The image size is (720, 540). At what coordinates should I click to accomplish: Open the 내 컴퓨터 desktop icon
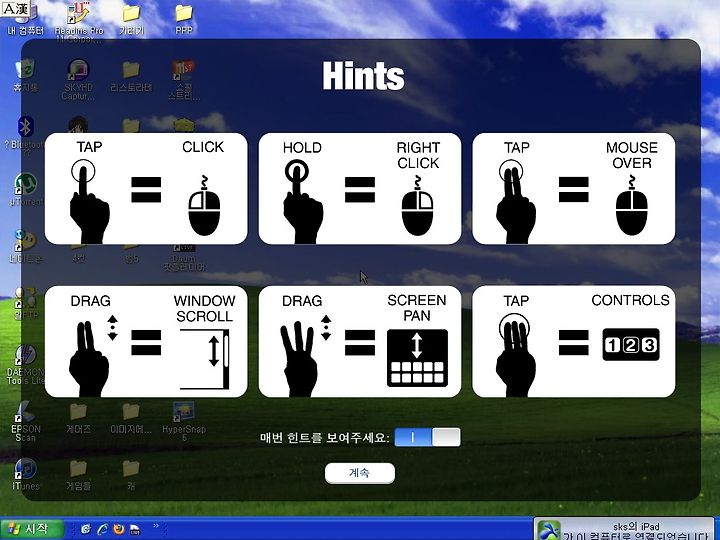[x=25, y=20]
